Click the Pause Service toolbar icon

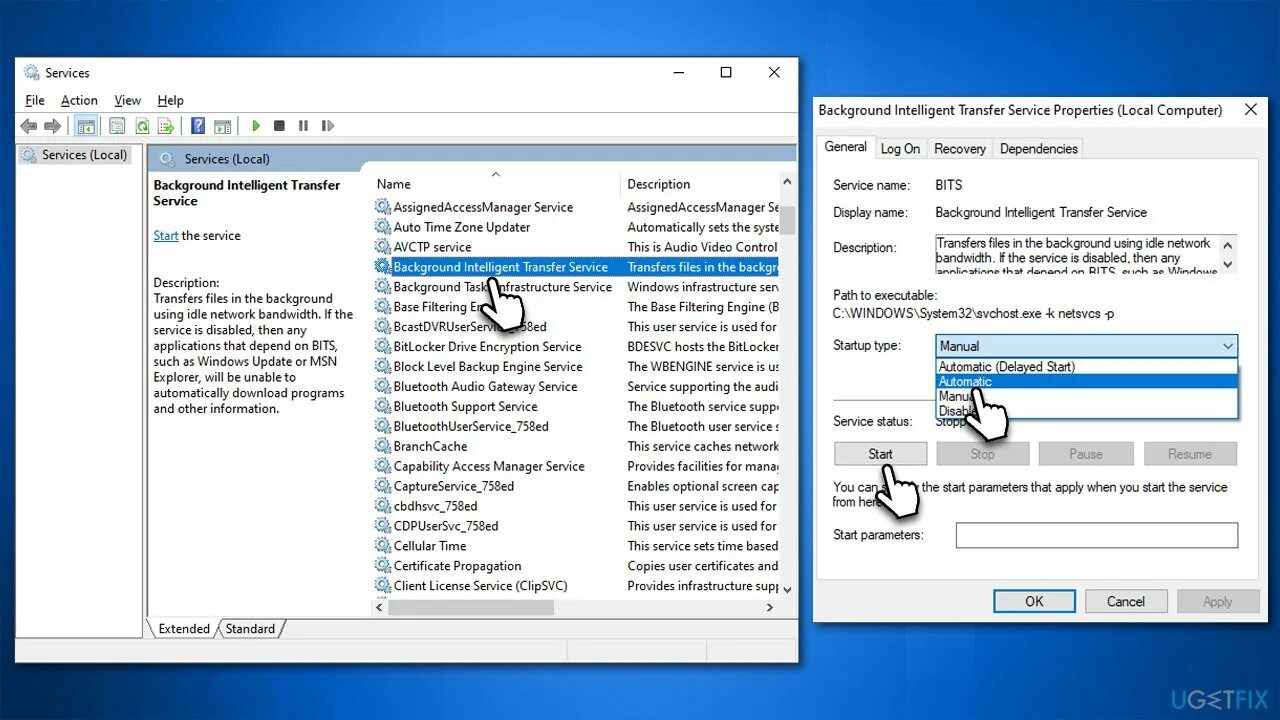[303, 125]
